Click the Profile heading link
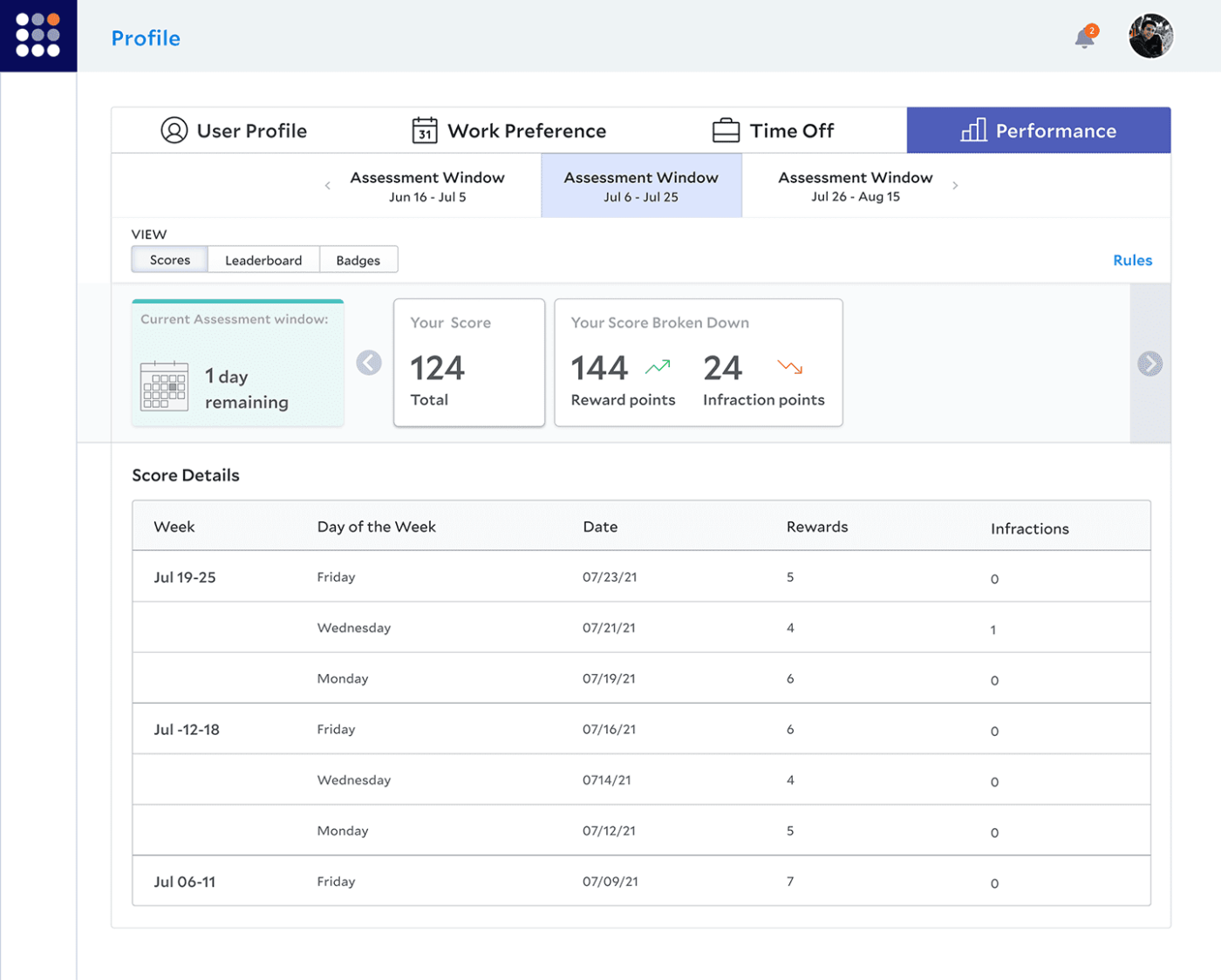1221x980 pixels. coord(145,37)
